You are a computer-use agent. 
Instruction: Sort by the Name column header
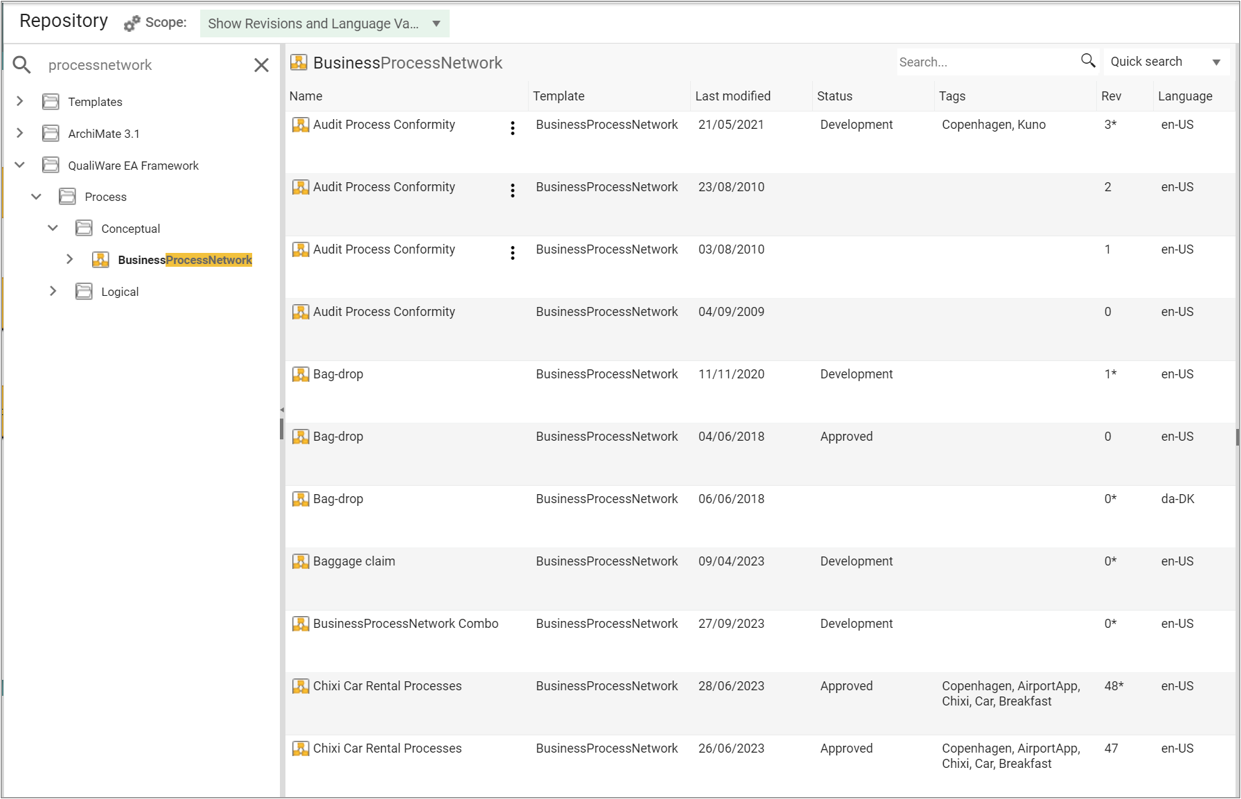pos(306,96)
